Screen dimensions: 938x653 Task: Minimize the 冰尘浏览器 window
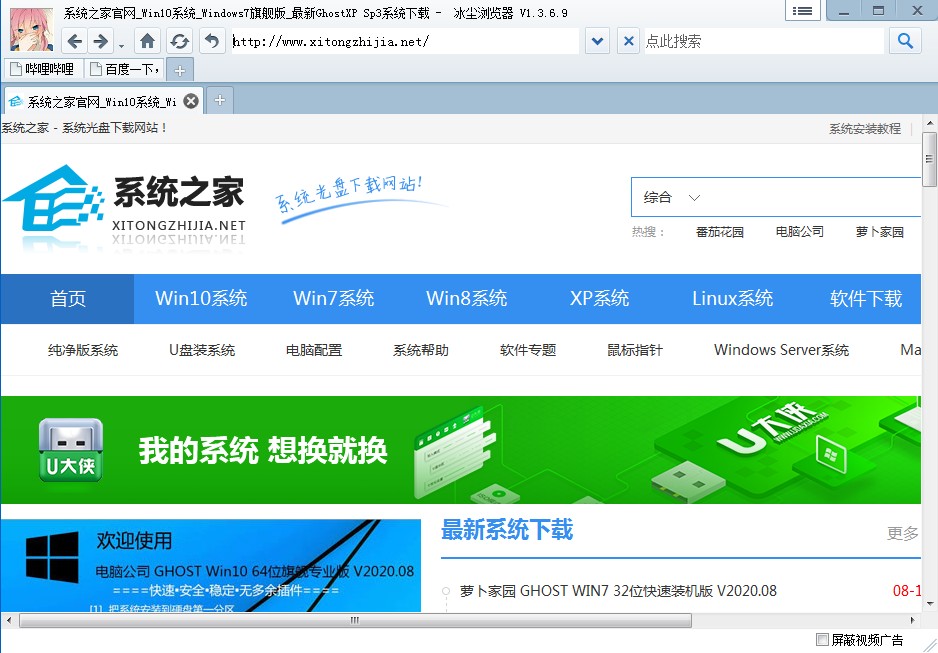click(843, 11)
